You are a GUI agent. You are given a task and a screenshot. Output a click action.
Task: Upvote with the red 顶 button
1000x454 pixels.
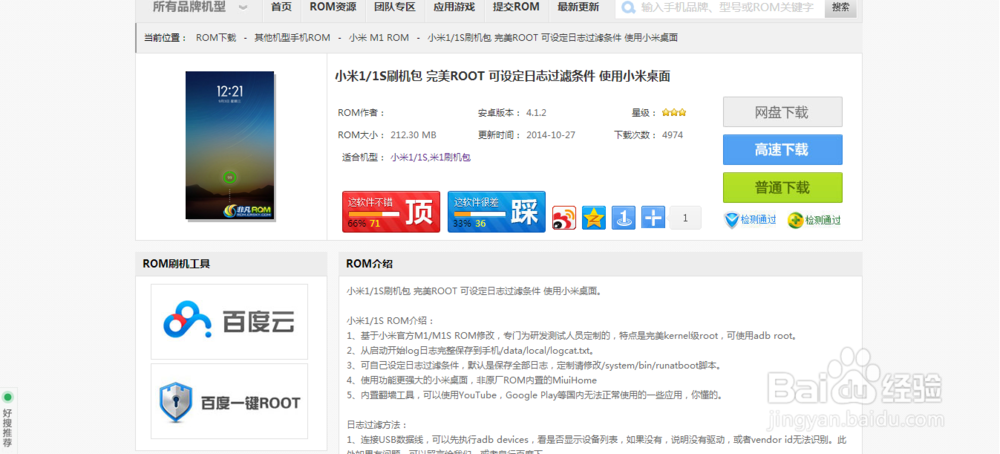pyautogui.click(x=391, y=212)
